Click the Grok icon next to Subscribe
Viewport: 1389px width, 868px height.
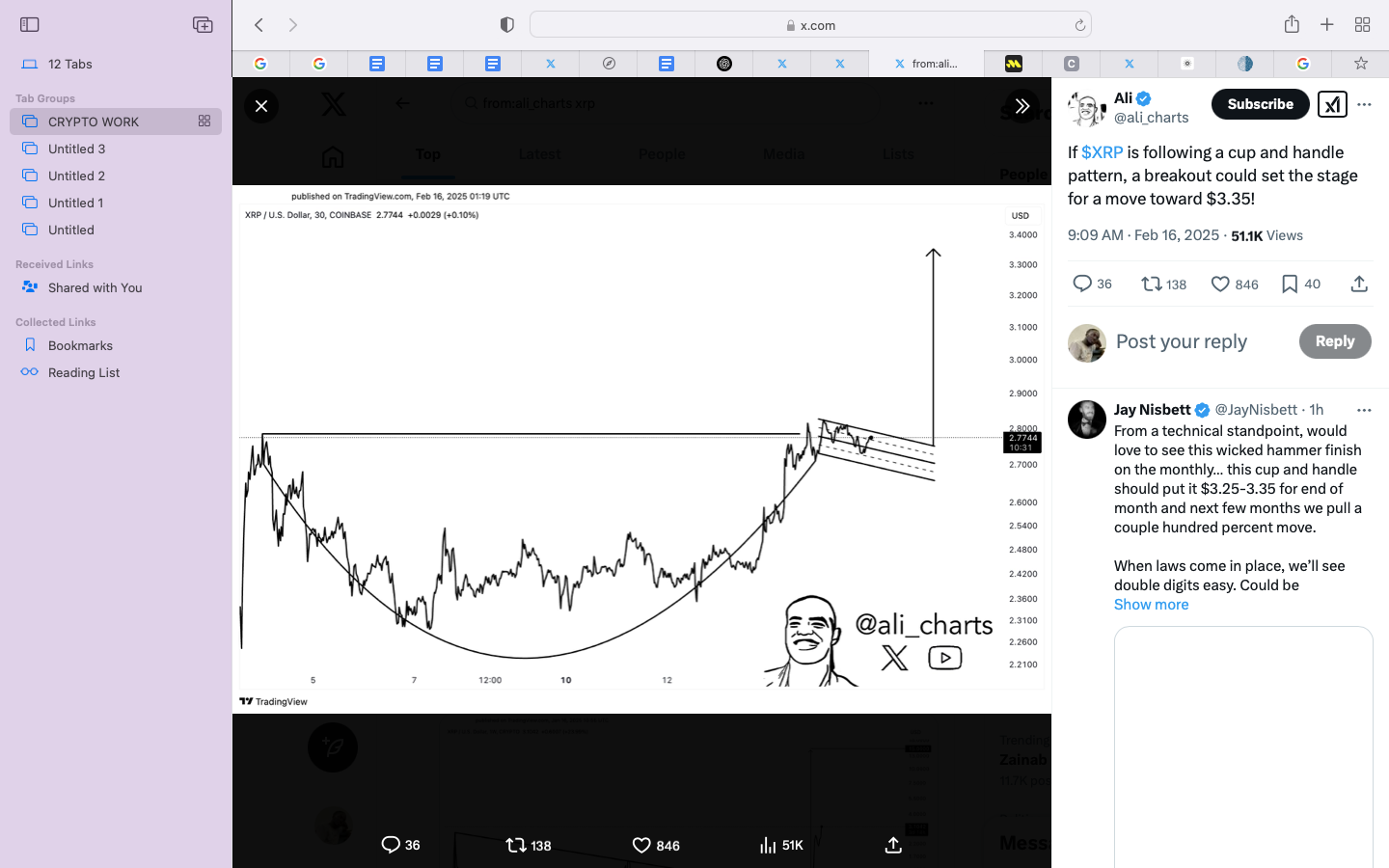(1332, 104)
